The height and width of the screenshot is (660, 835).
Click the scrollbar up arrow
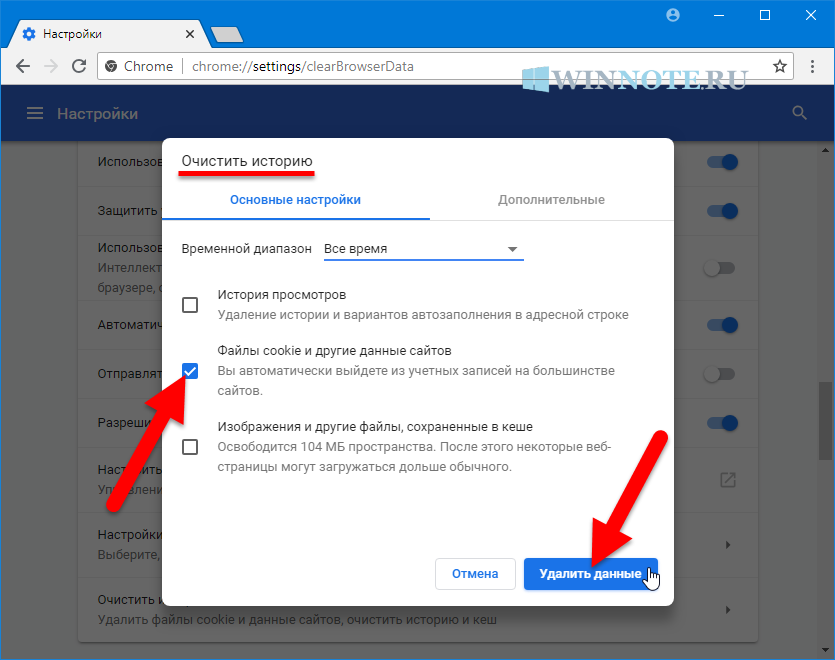825,151
